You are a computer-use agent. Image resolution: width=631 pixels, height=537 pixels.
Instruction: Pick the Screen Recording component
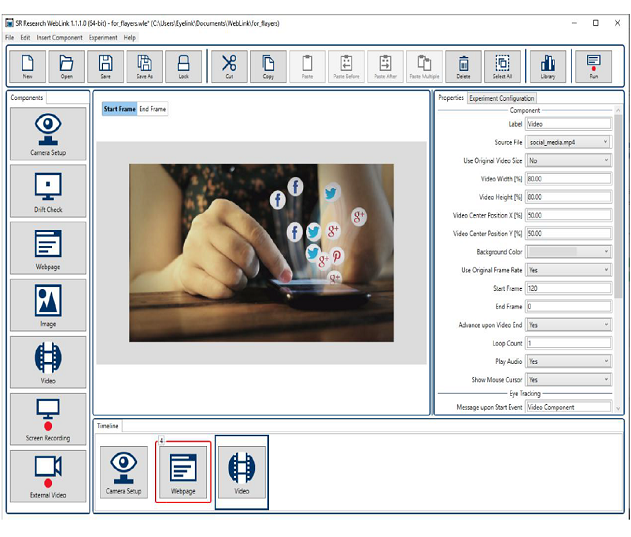pos(48,419)
